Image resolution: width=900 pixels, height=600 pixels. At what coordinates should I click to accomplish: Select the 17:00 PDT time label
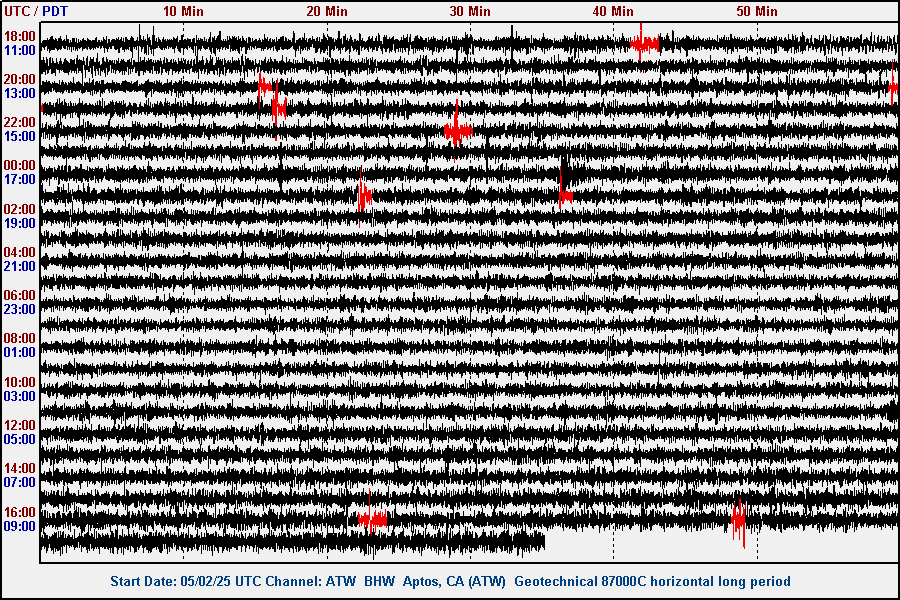coord(20,180)
